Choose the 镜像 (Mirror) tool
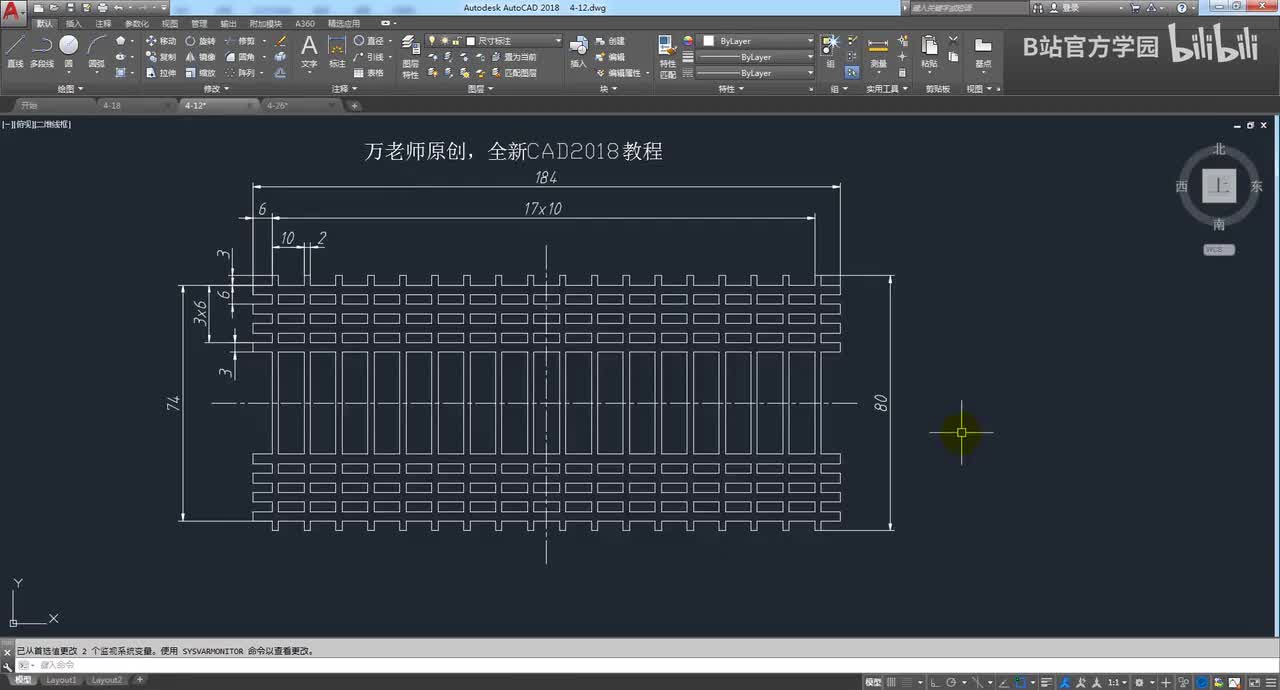 click(x=200, y=57)
